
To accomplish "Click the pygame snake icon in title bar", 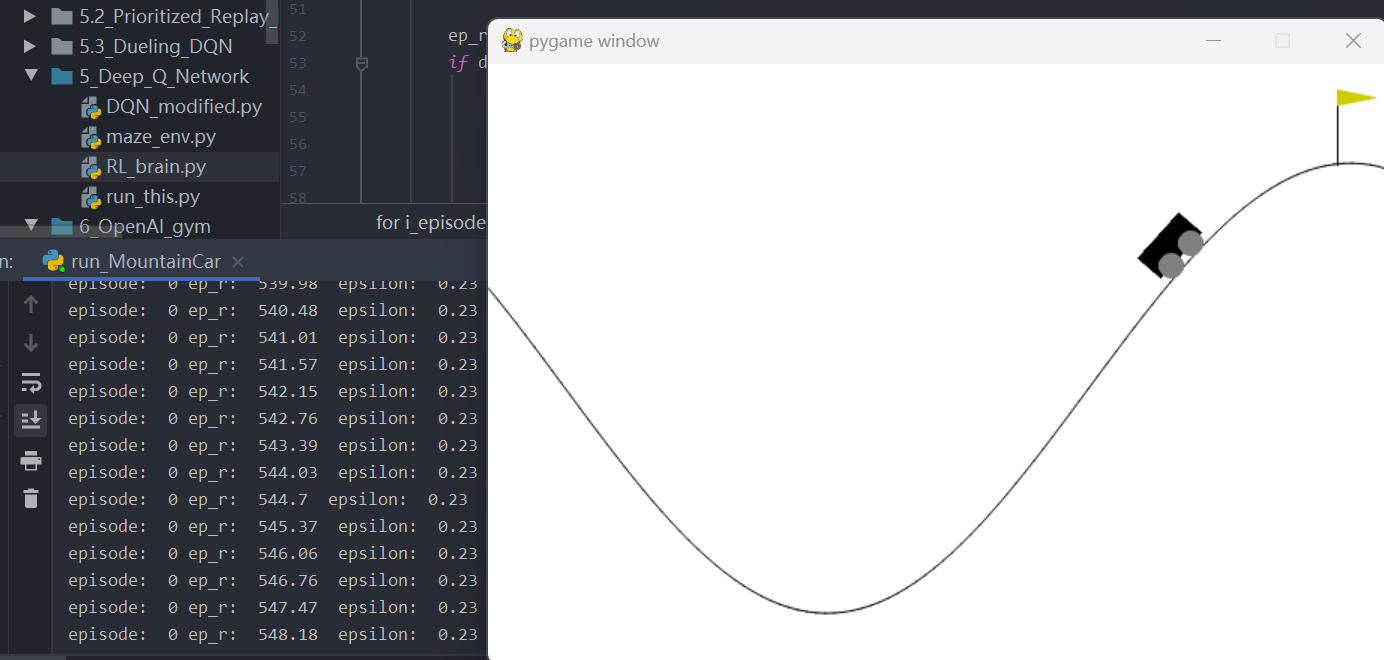I will 512,41.
